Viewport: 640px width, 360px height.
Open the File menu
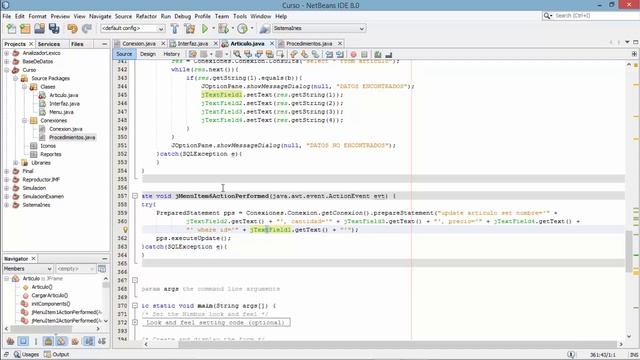7,16
